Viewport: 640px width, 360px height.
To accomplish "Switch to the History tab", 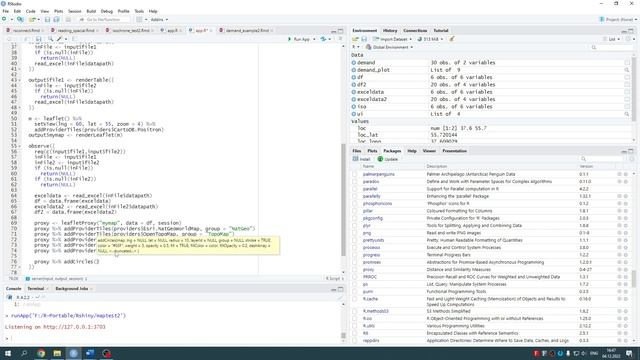I will coord(390,31).
